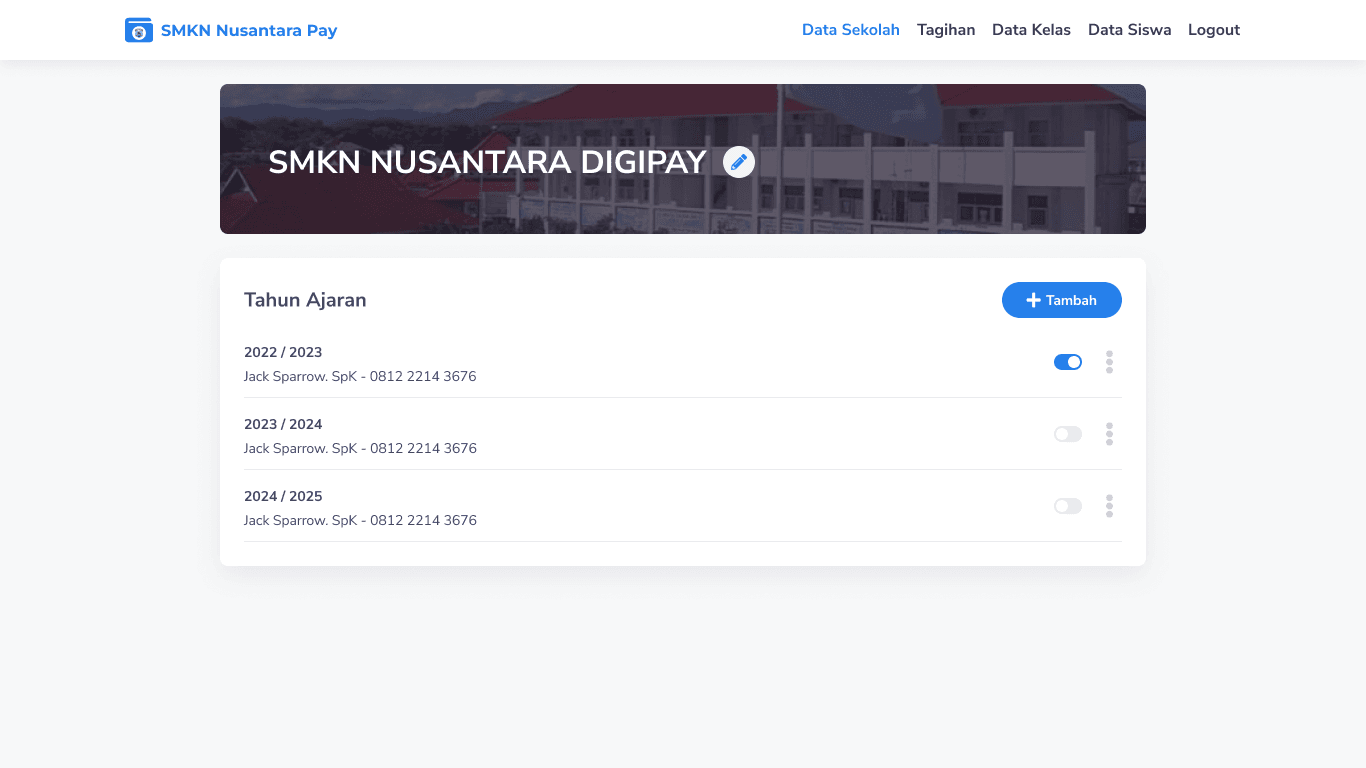Open the Data Sekolah nav item
Viewport: 1366px width, 768px height.
[851, 30]
